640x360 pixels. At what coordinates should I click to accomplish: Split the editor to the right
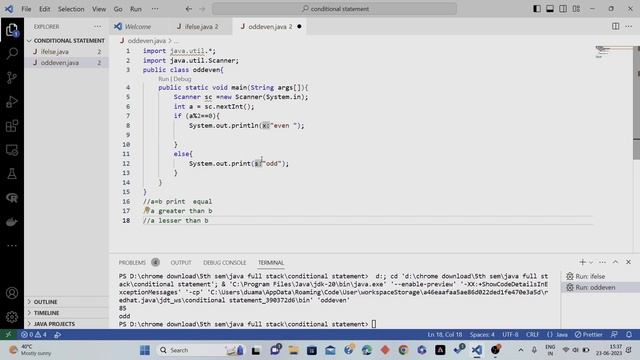pyautogui.click(x=616, y=27)
